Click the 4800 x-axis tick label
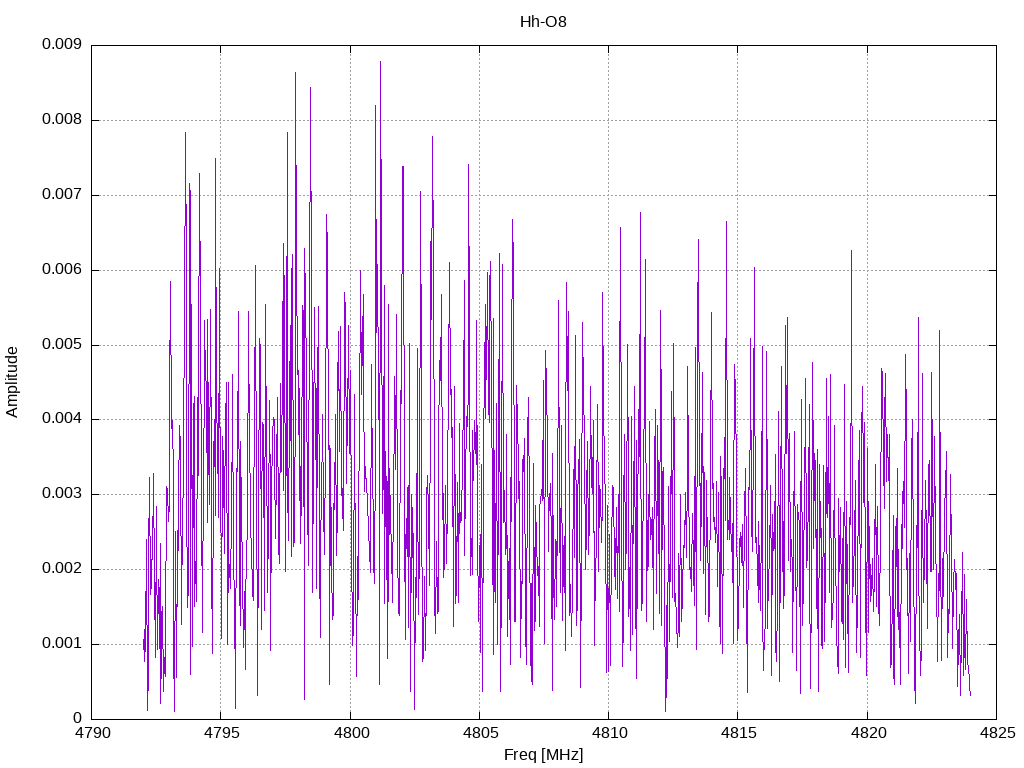Image resolution: width=1024 pixels, height=768 pixels. (x=351, y=733)
